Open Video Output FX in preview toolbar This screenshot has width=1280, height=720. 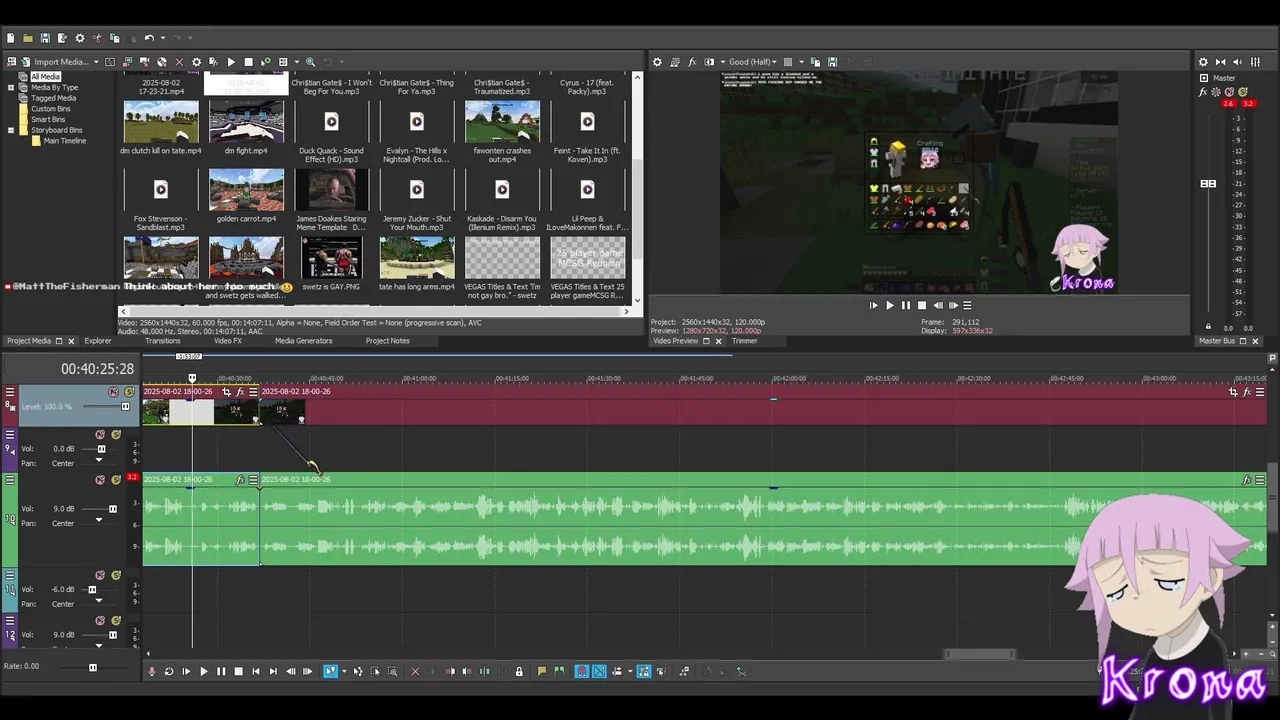tap(692, 62)
